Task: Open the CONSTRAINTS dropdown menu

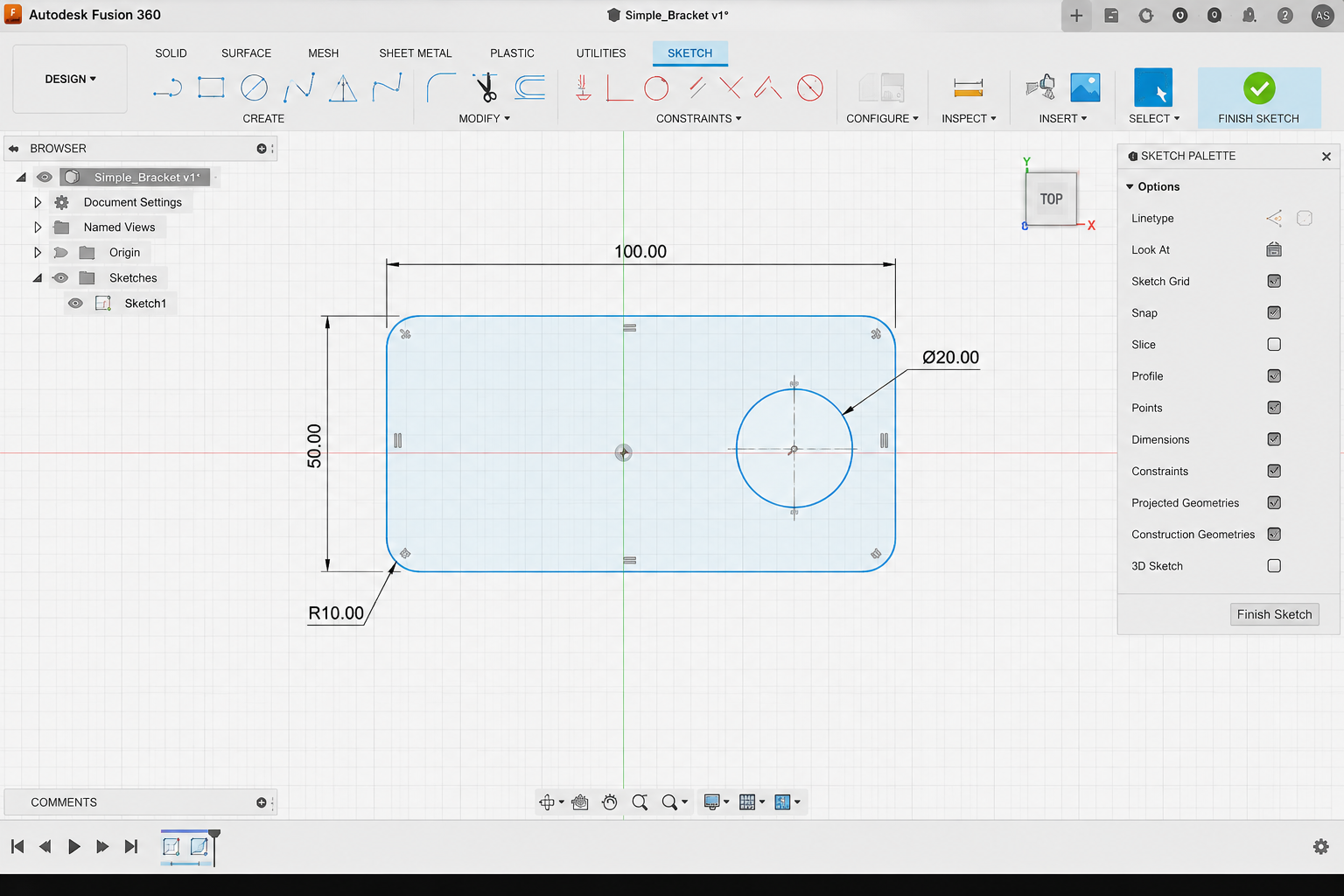Action: [698, 118]
